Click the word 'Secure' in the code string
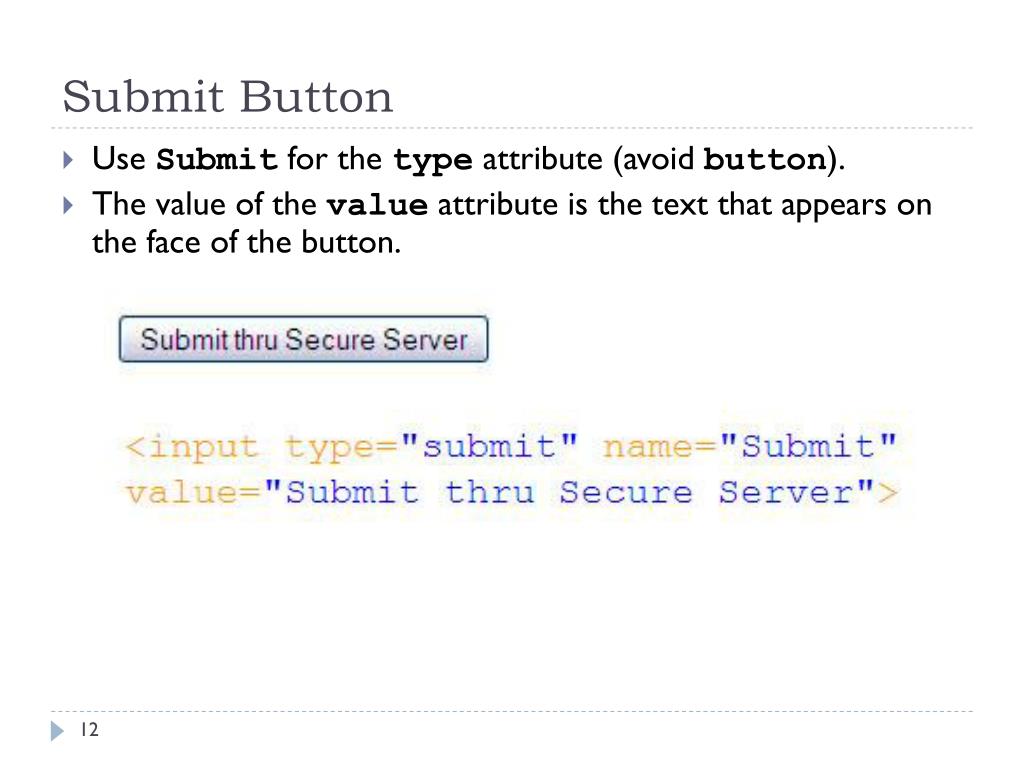This screenshot has height=768, width=1024. 626,492
